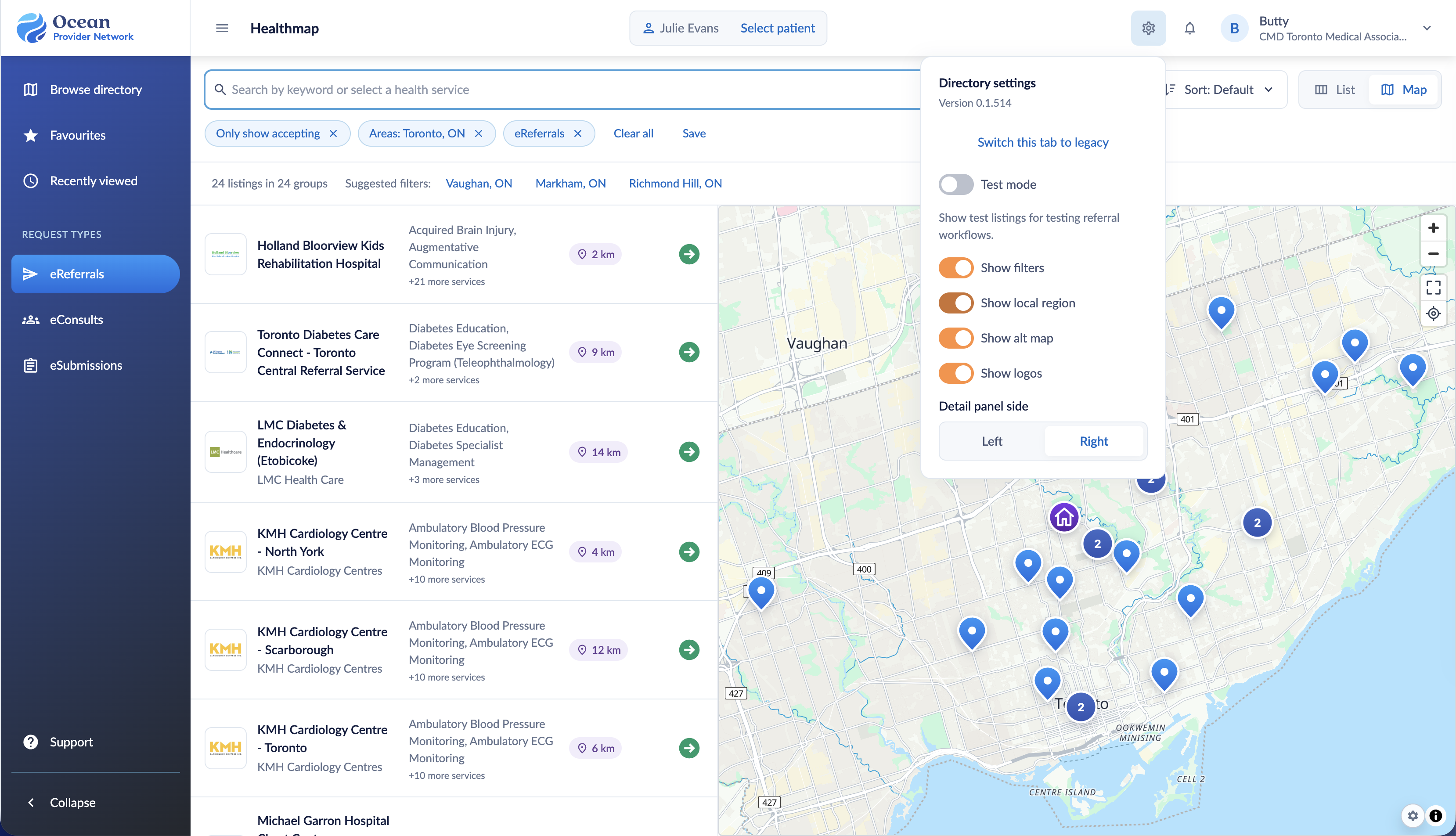The image size is (1456, 836).
Task: Switch to List view
Action: pyautogui.click(x=1334, y=90)
